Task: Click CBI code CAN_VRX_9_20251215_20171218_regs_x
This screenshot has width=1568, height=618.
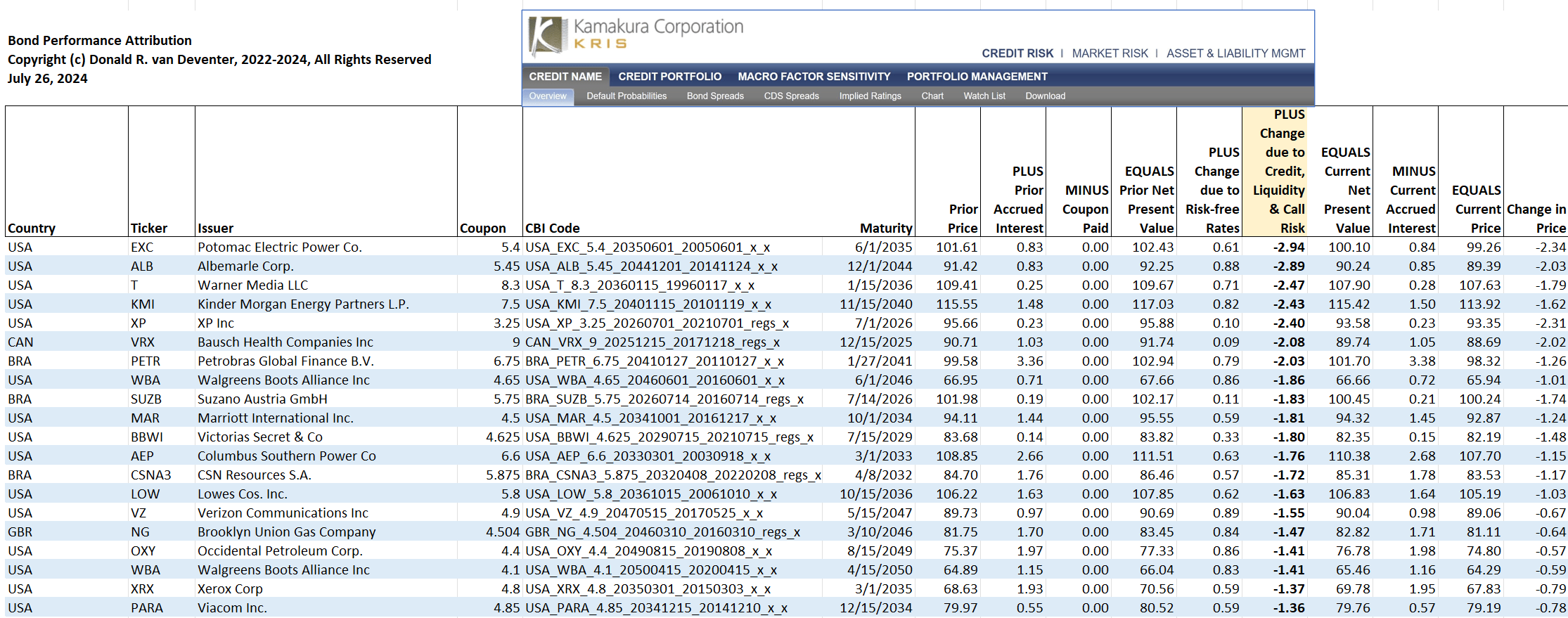Action: click(653, 342)
